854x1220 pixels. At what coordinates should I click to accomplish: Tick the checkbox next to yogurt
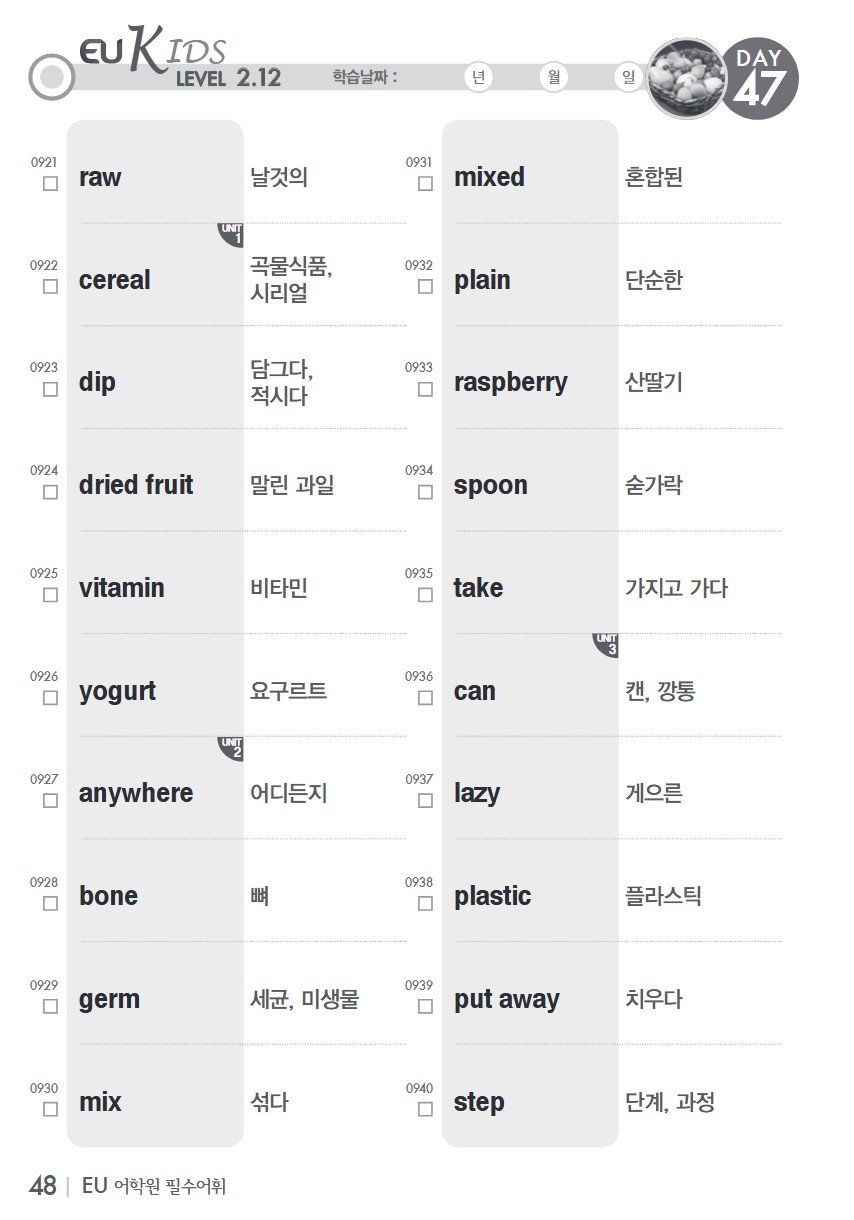coord(50,698)
